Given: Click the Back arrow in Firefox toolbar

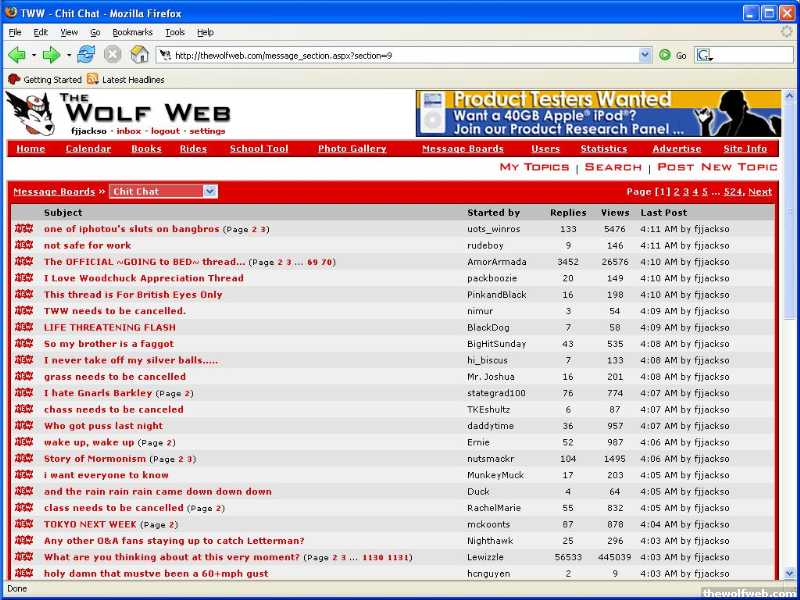Looking at the screenshot, I should [17, 55].
